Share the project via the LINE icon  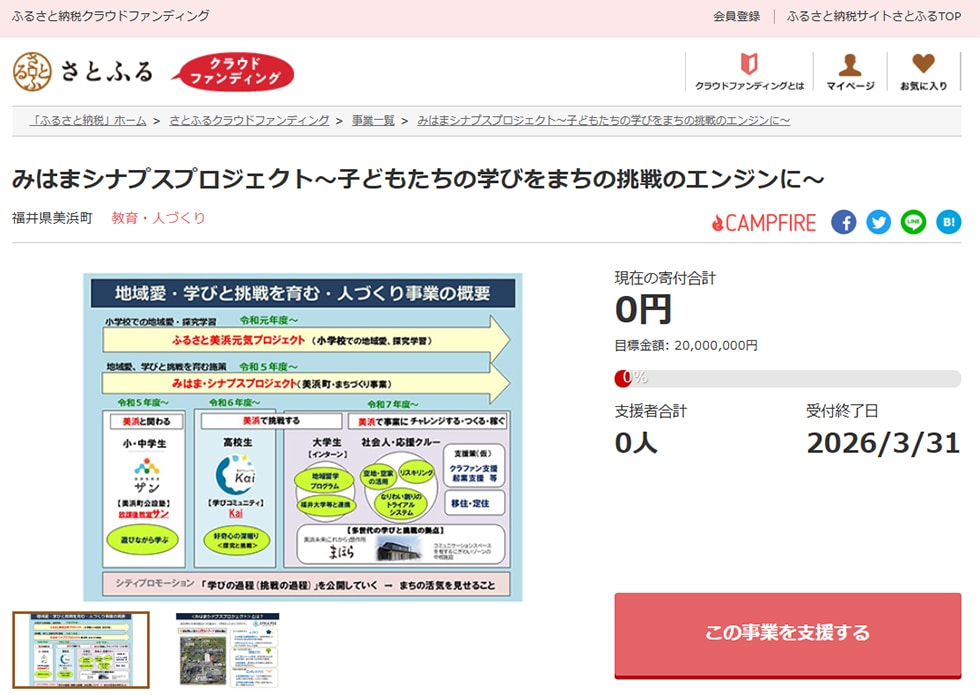coord(914,223)
